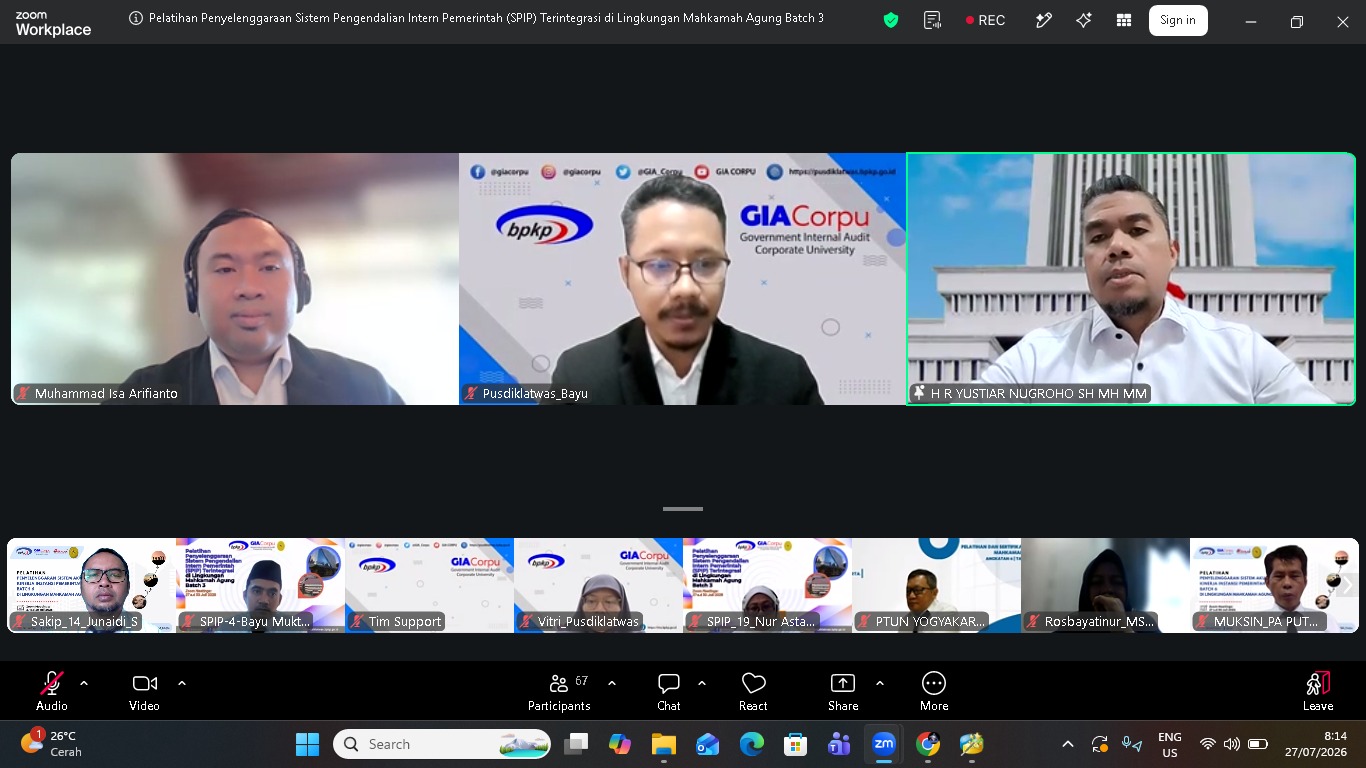Select H R Yustiar Nugroho's video tile

tap(1131, 279)
